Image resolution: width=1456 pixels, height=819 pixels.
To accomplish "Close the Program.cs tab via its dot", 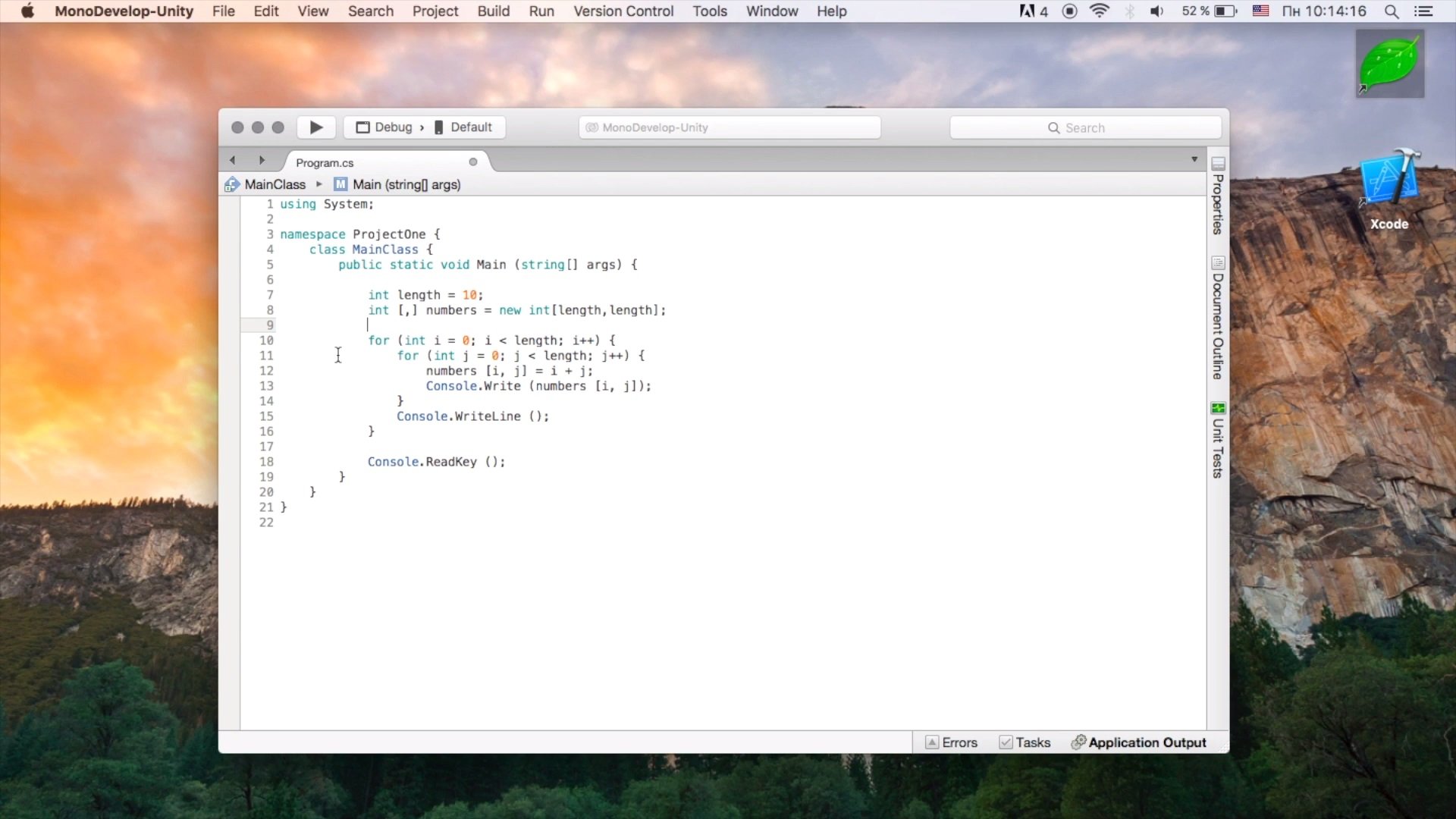I will coord(473,162).
